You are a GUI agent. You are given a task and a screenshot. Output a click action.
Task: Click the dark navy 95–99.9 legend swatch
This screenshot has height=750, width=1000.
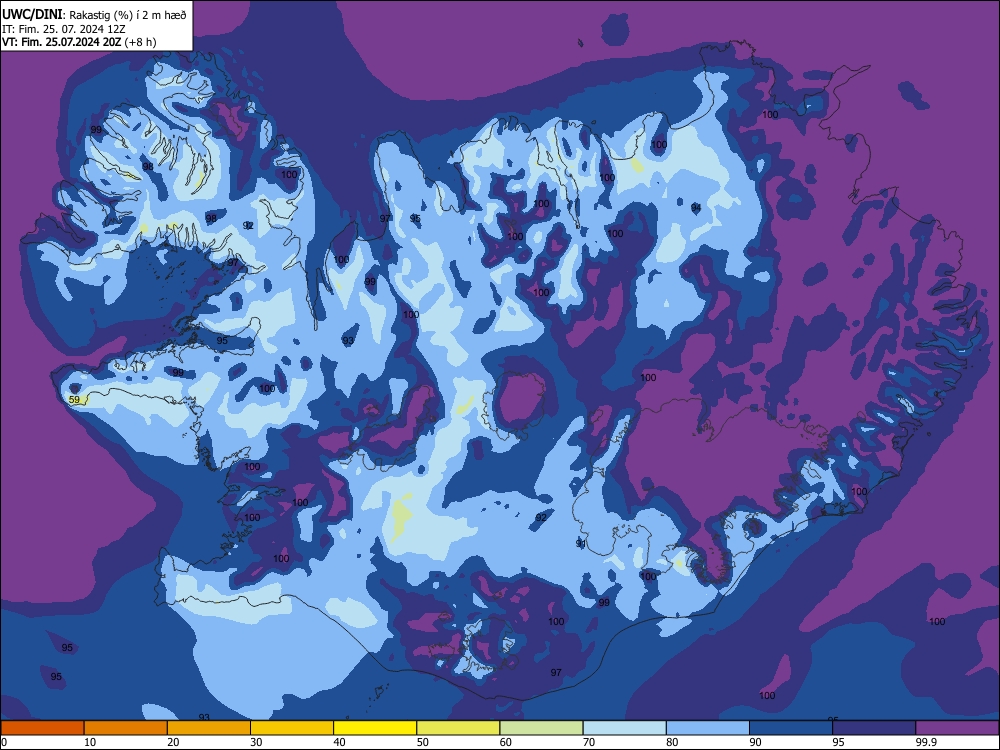point(874,728)
